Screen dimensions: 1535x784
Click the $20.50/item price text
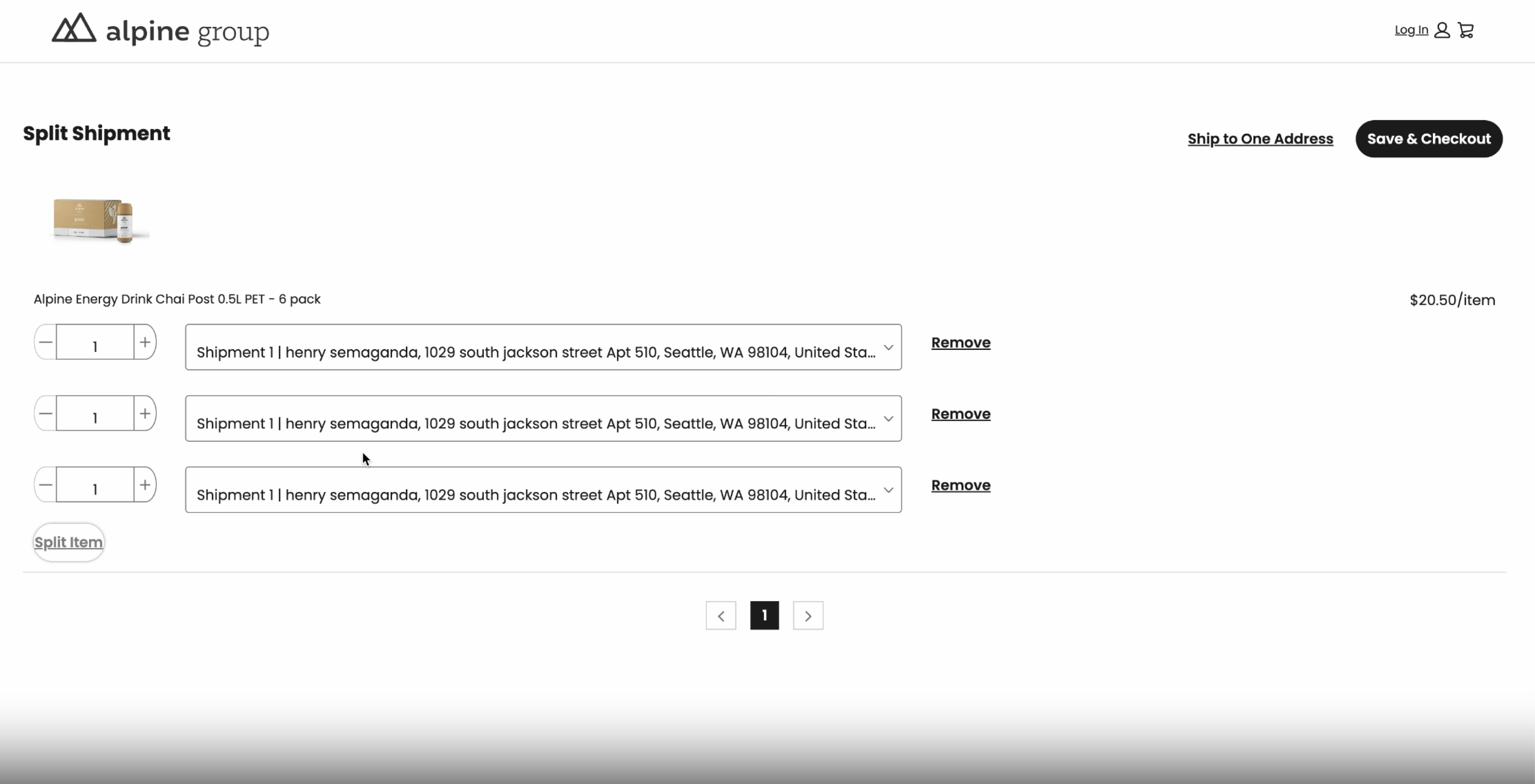[x=1452, y=300]
